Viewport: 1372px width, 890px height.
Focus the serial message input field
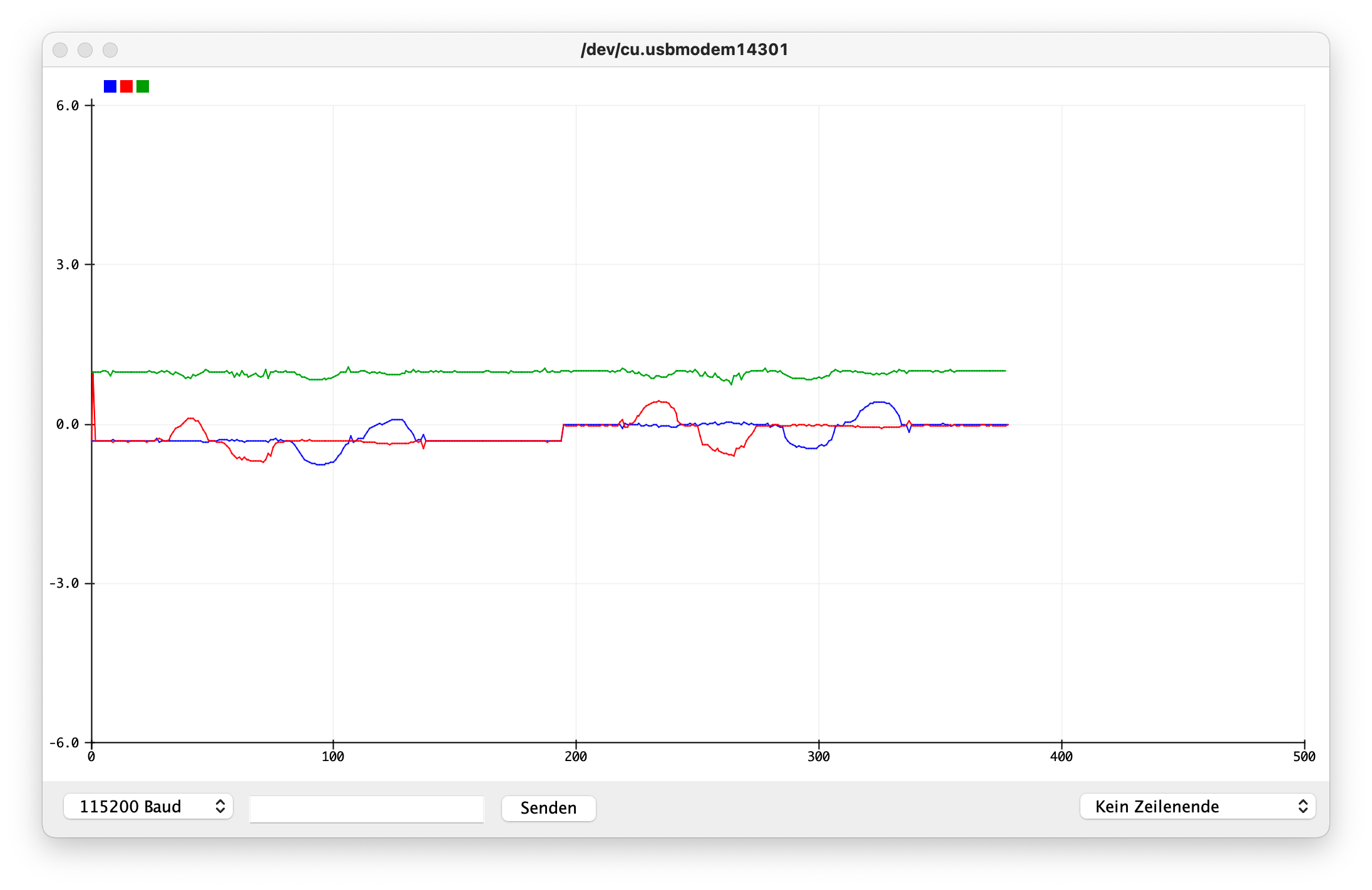point(367,809)
